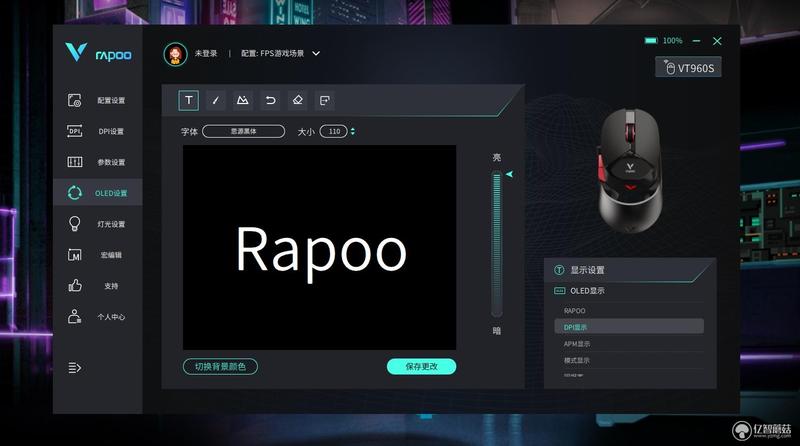Click the VT960S device button
The width and height of the screenshot is (800, 446).
point(688,67)
